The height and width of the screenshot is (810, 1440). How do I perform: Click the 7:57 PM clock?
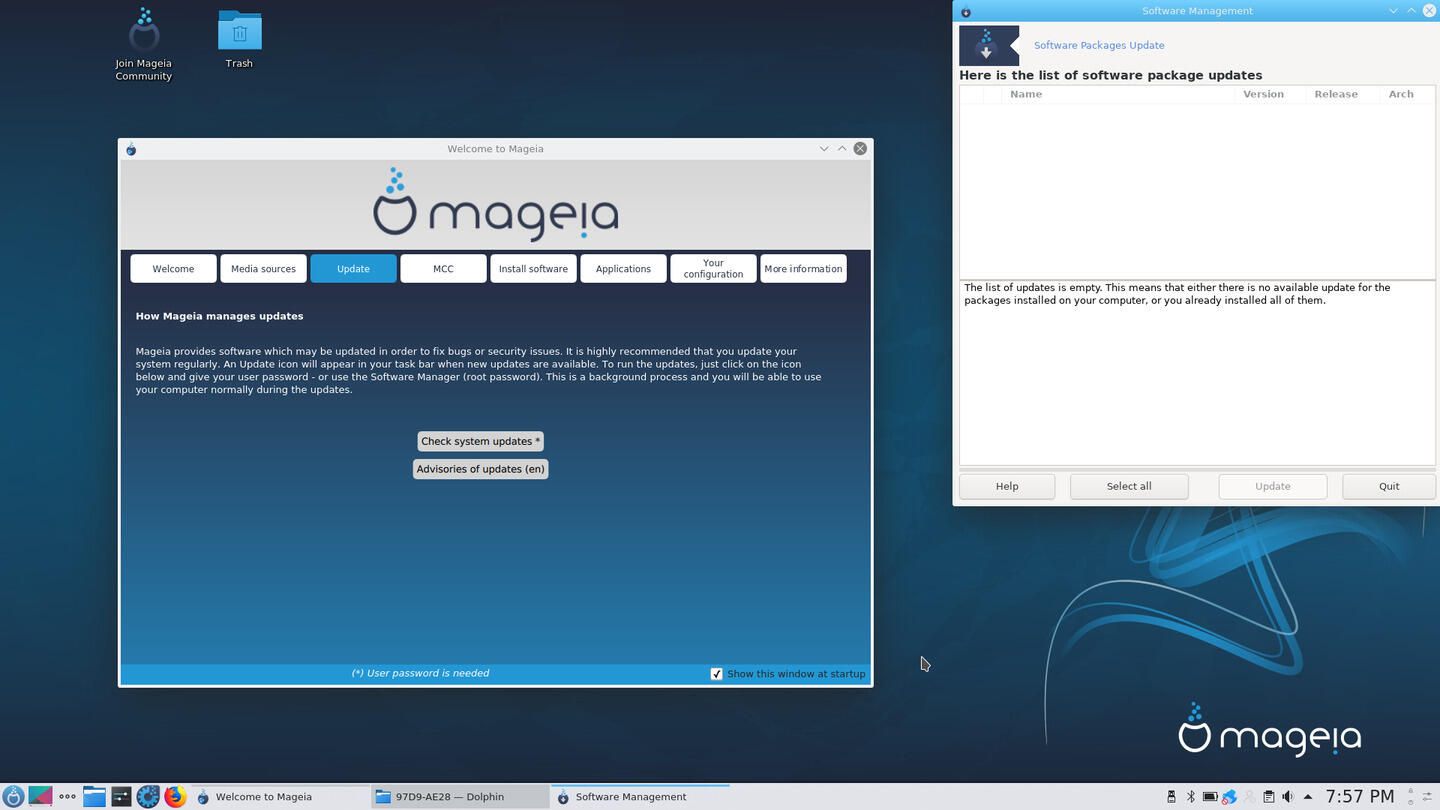1359,796
